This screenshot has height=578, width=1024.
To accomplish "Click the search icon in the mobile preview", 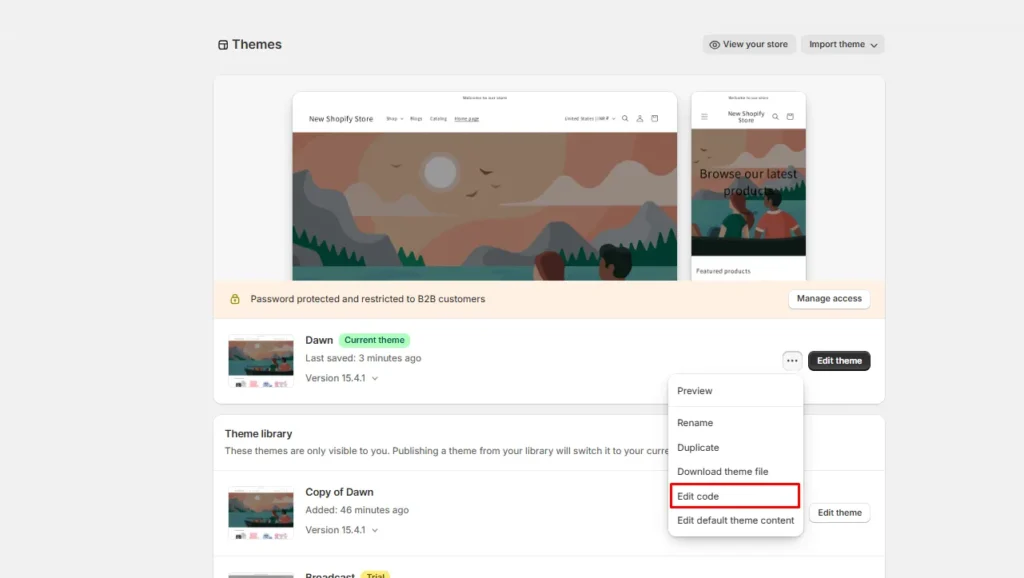I will 775,116.
